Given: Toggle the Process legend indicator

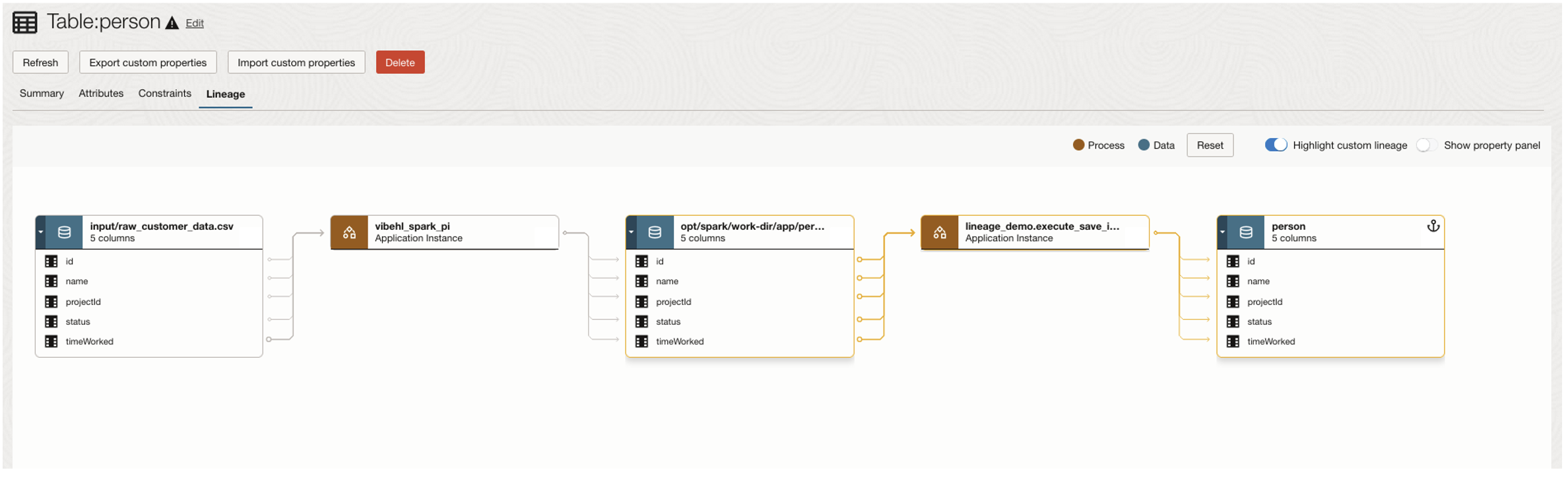Looking at the screenshot, I should tap(1078, 145).
